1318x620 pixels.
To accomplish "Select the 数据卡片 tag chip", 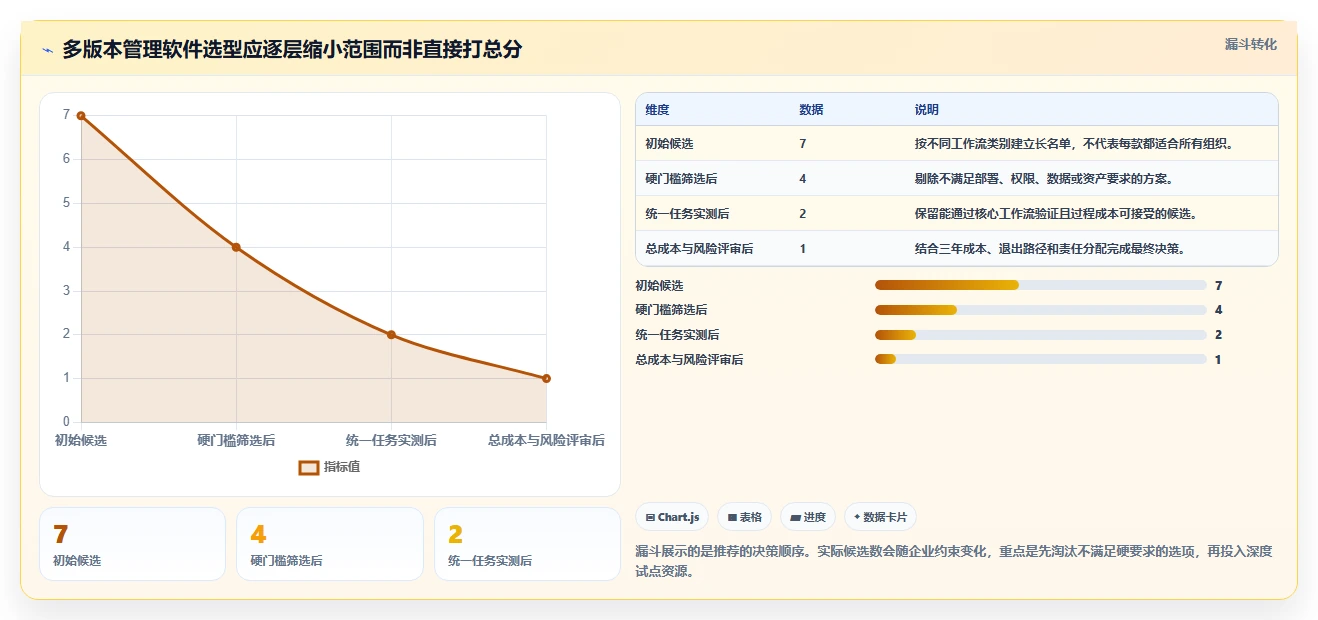I will coord(880,517).
